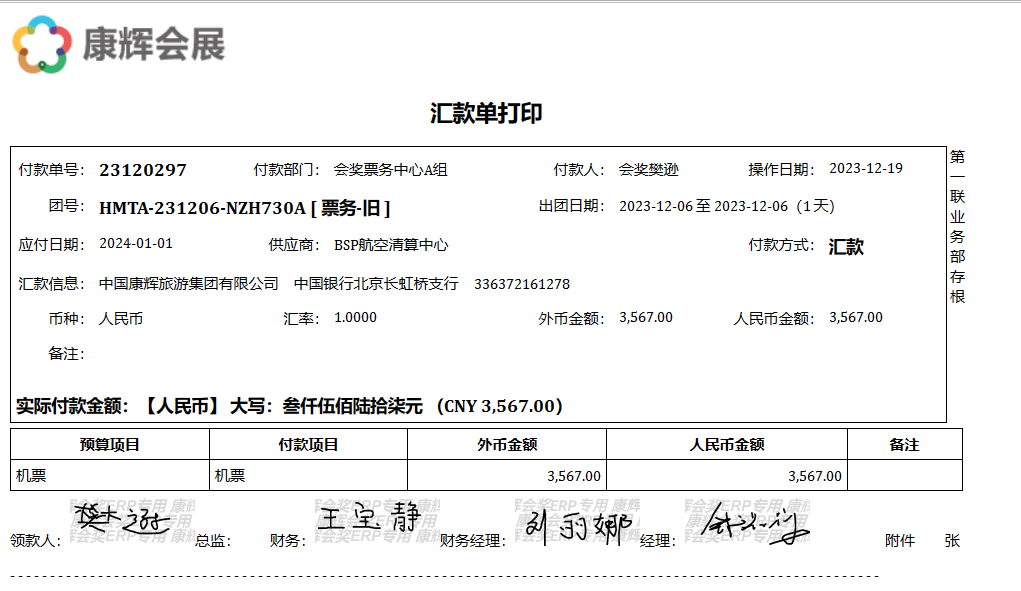Click the 备注 table column header
1021x591 pixels.
click(904, 445)
